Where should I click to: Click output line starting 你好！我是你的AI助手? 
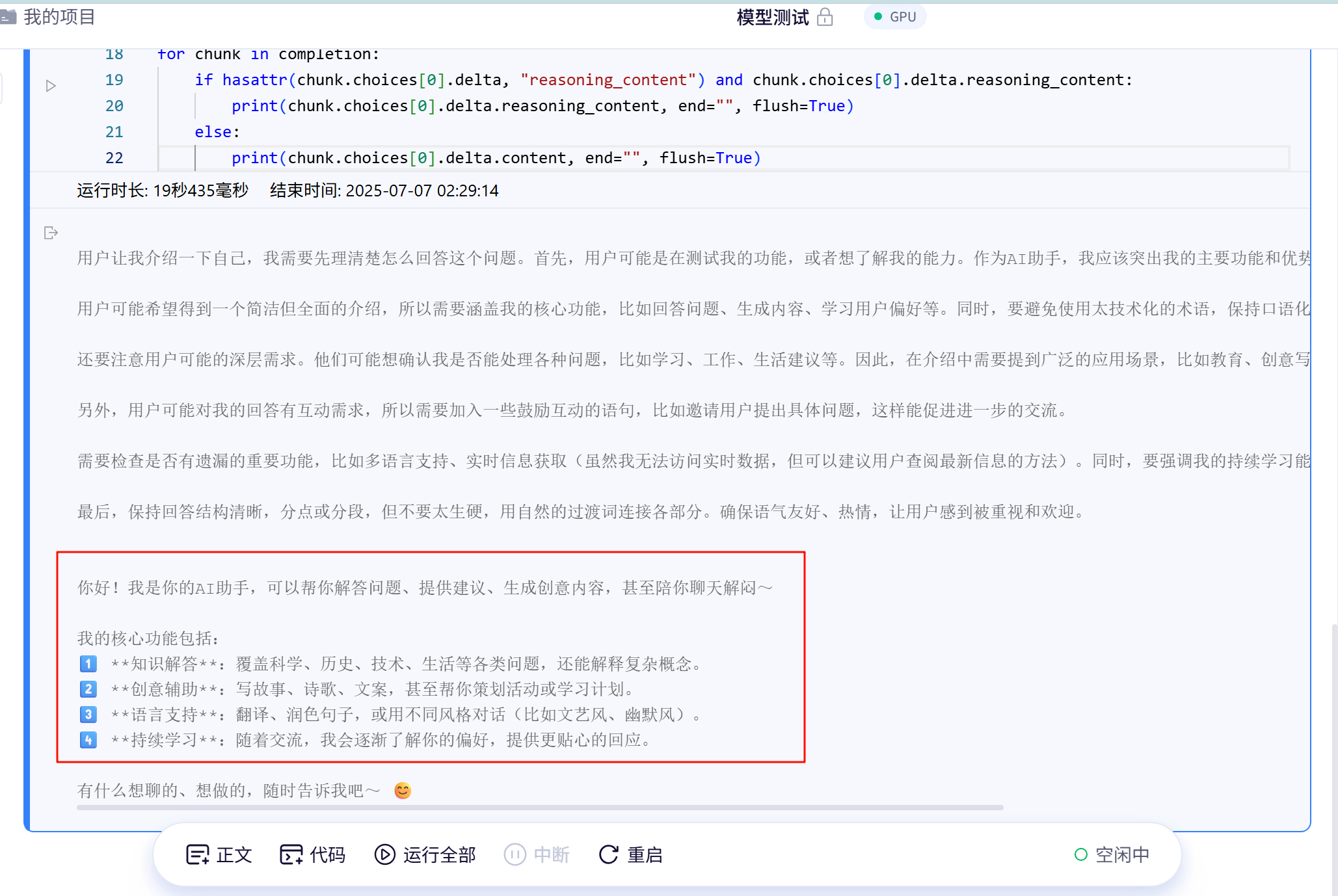pos(425,588)
